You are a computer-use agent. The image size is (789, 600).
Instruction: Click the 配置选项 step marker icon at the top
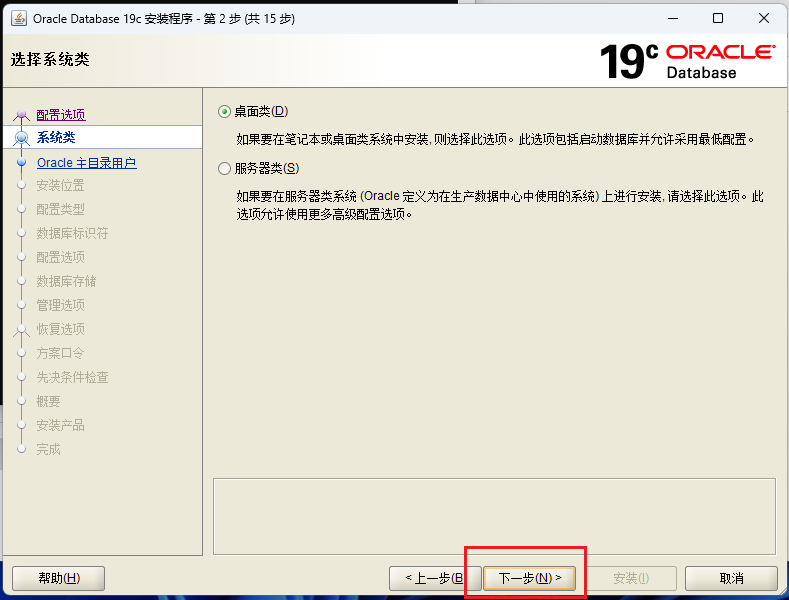click(21, 115)
